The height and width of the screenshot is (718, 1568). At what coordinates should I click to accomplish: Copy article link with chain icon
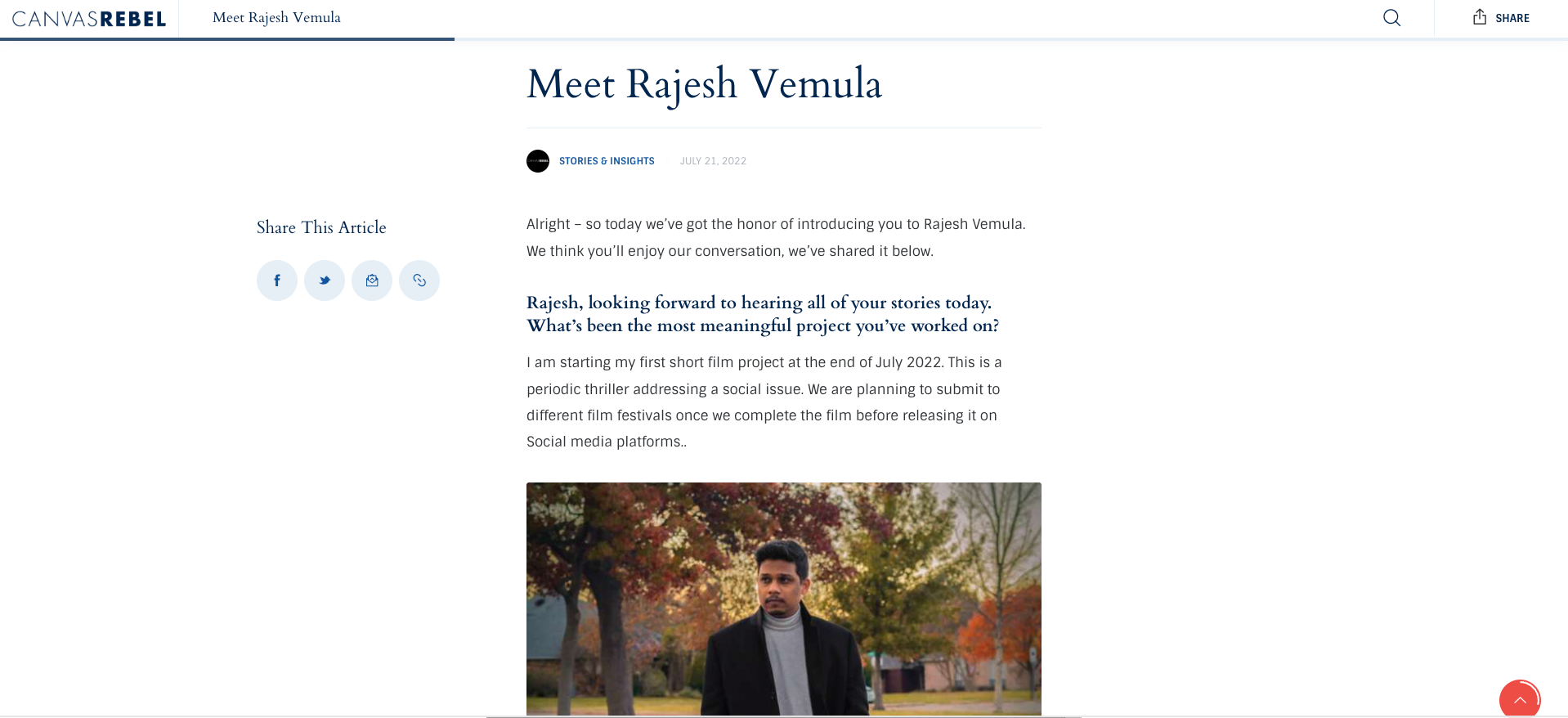[x=419, y=280]
